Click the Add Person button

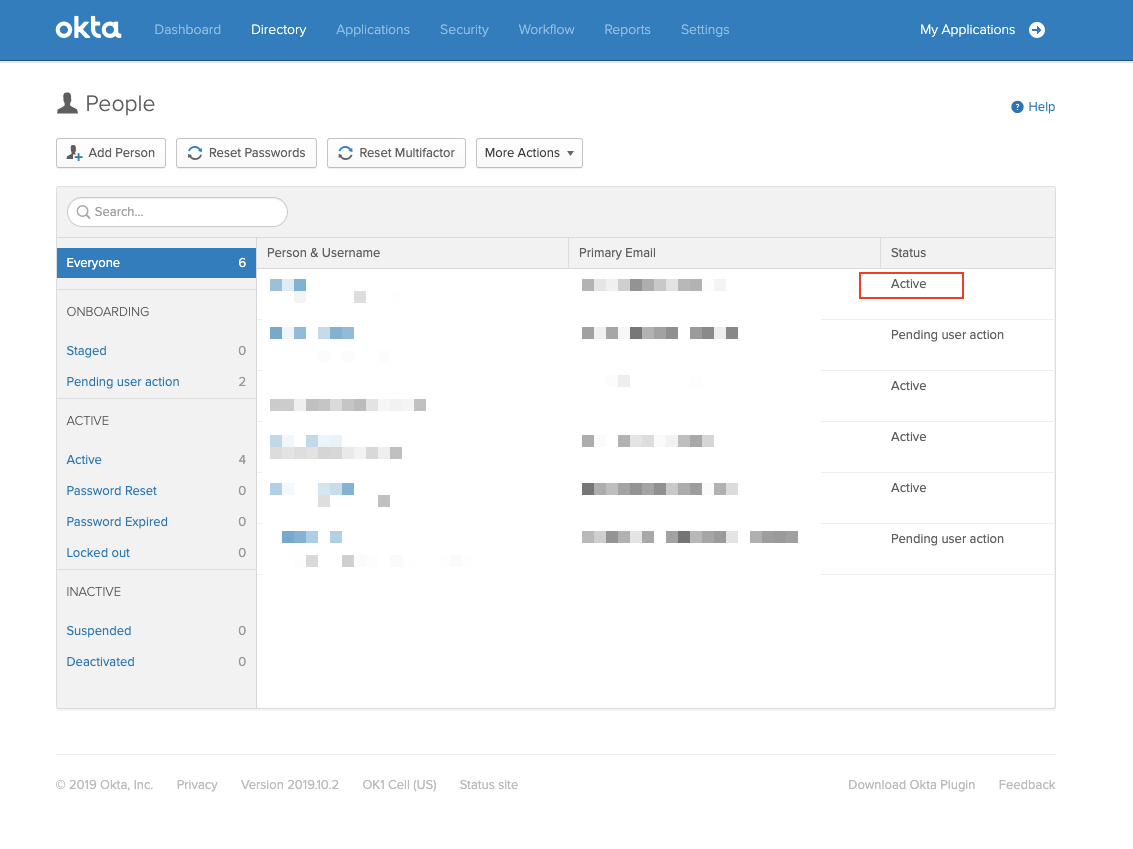click(x=111, y=153)
